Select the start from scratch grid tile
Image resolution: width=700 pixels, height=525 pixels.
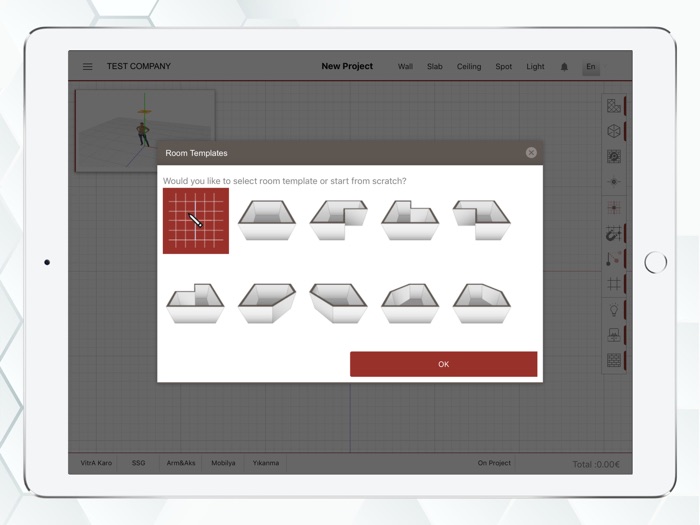pos(196,221)
